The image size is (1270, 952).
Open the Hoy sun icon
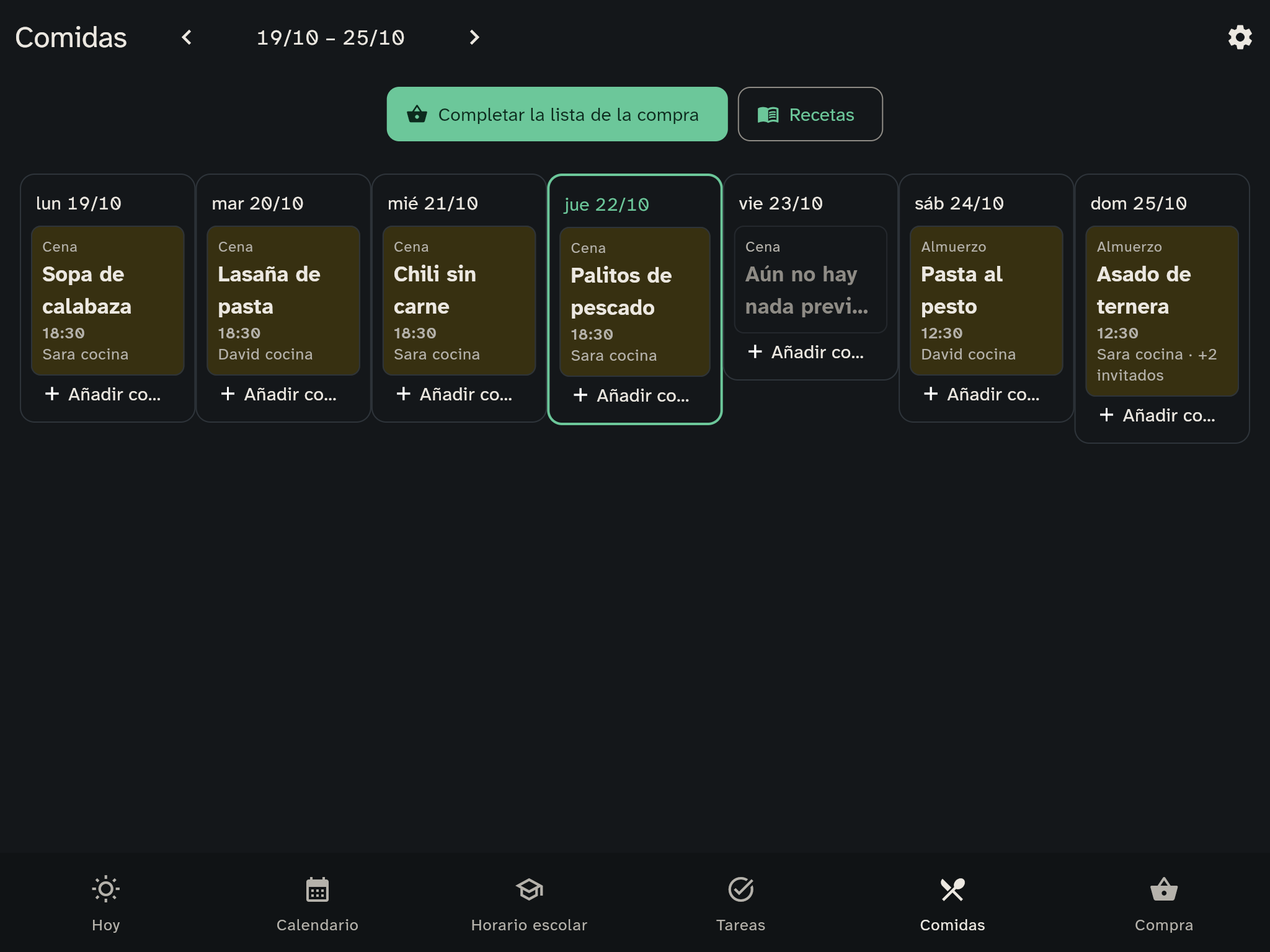106,889
